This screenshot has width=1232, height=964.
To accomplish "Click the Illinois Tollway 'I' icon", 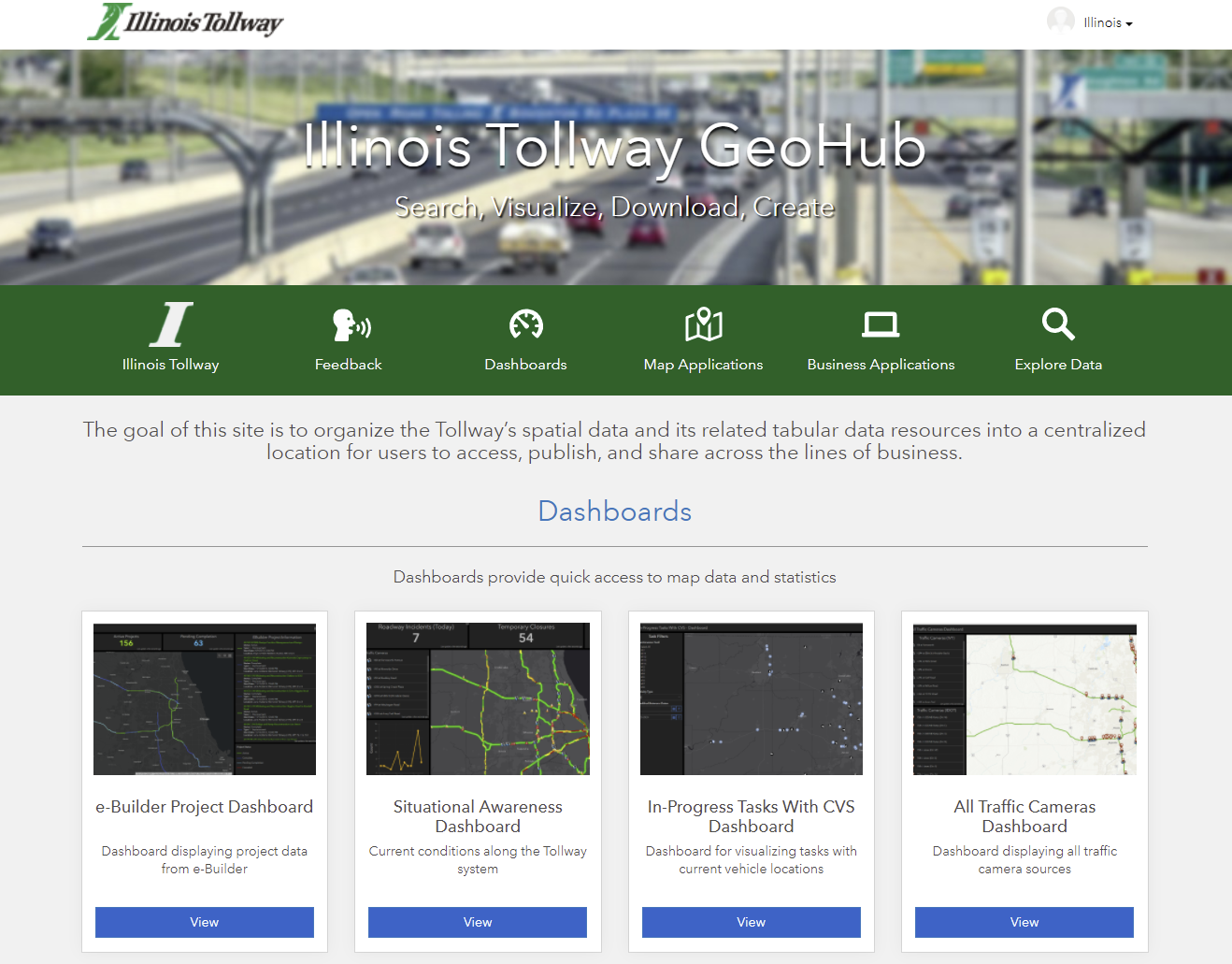I will point(171,324).
